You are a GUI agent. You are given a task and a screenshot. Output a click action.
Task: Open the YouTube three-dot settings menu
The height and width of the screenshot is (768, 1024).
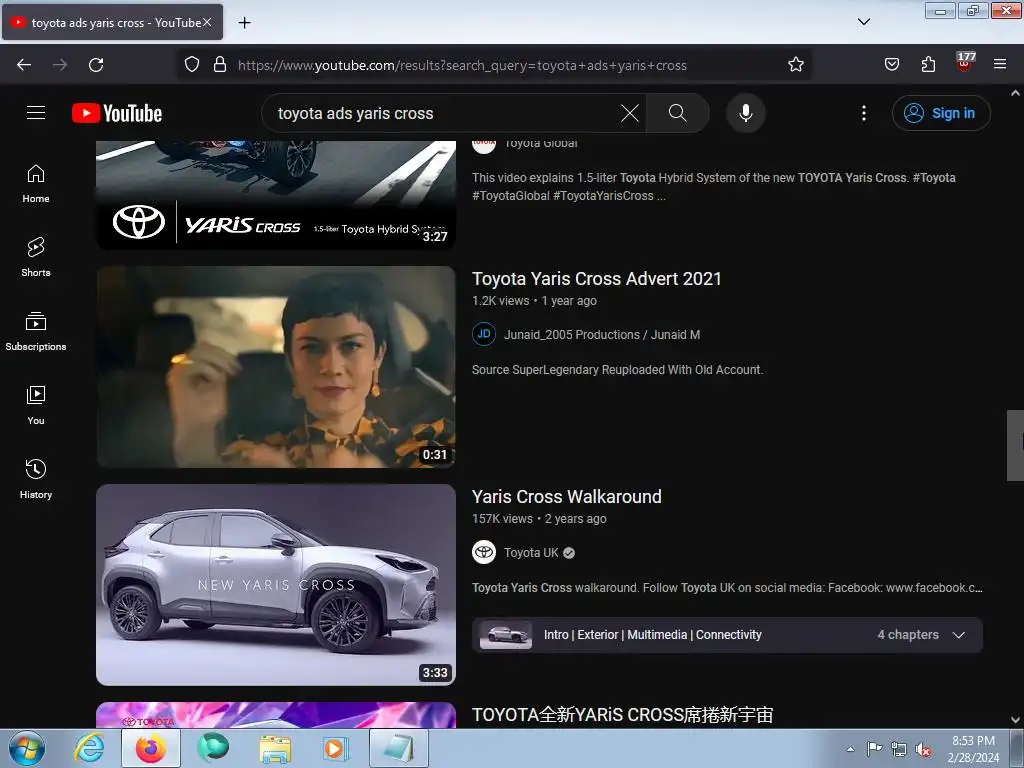(863, 113)
